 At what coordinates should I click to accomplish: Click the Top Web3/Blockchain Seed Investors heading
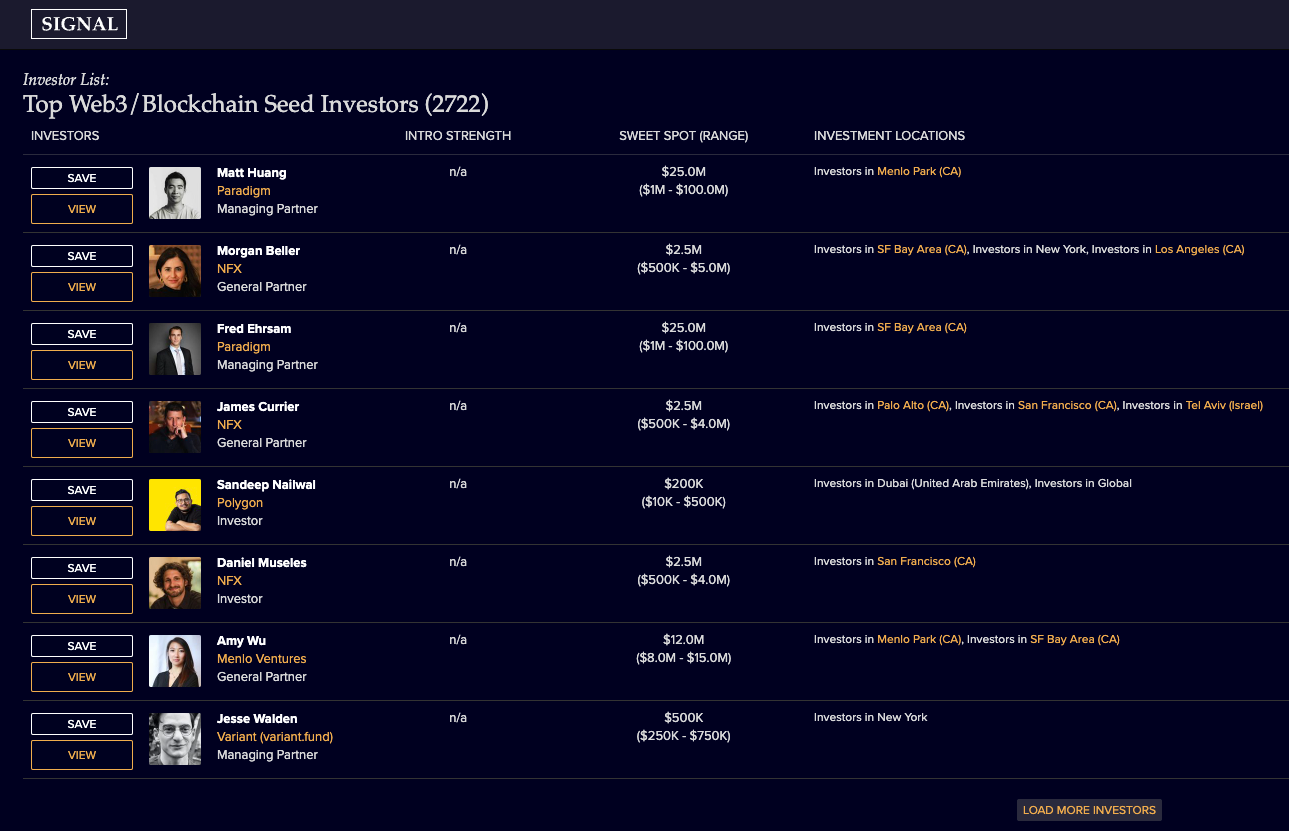(x=256, y=104)
